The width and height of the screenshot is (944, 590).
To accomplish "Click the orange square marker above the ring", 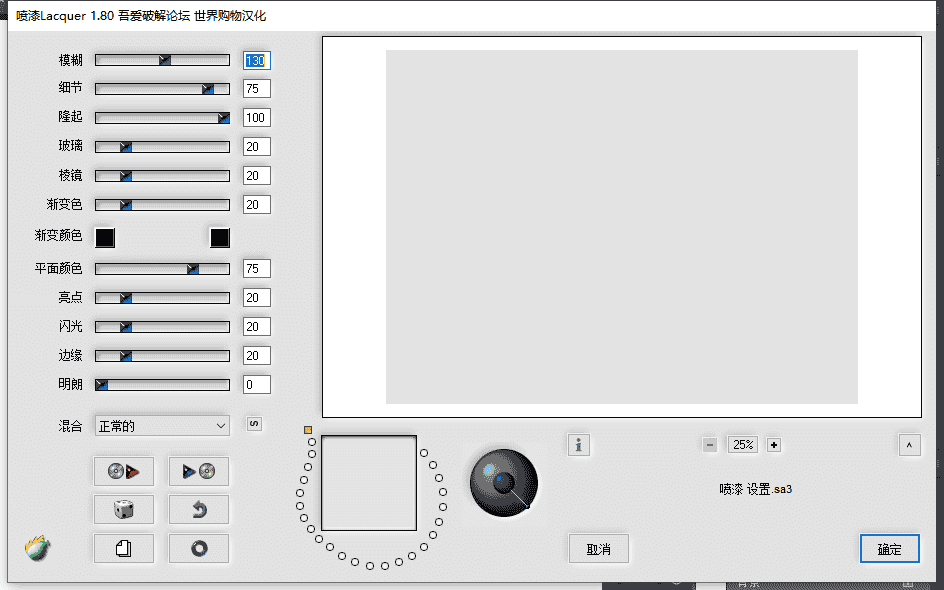I will (x=308, y=430).
